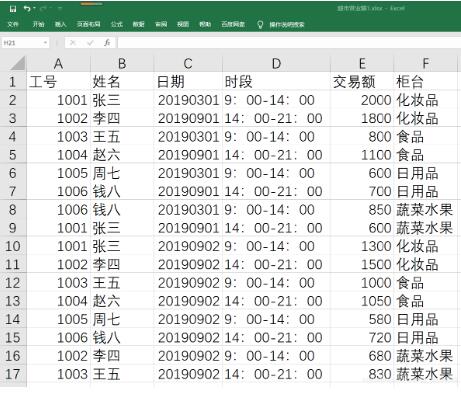Open the 页面布局 ribbon tab
This screenshot has height=396, width=461.
tap(88, 24)
